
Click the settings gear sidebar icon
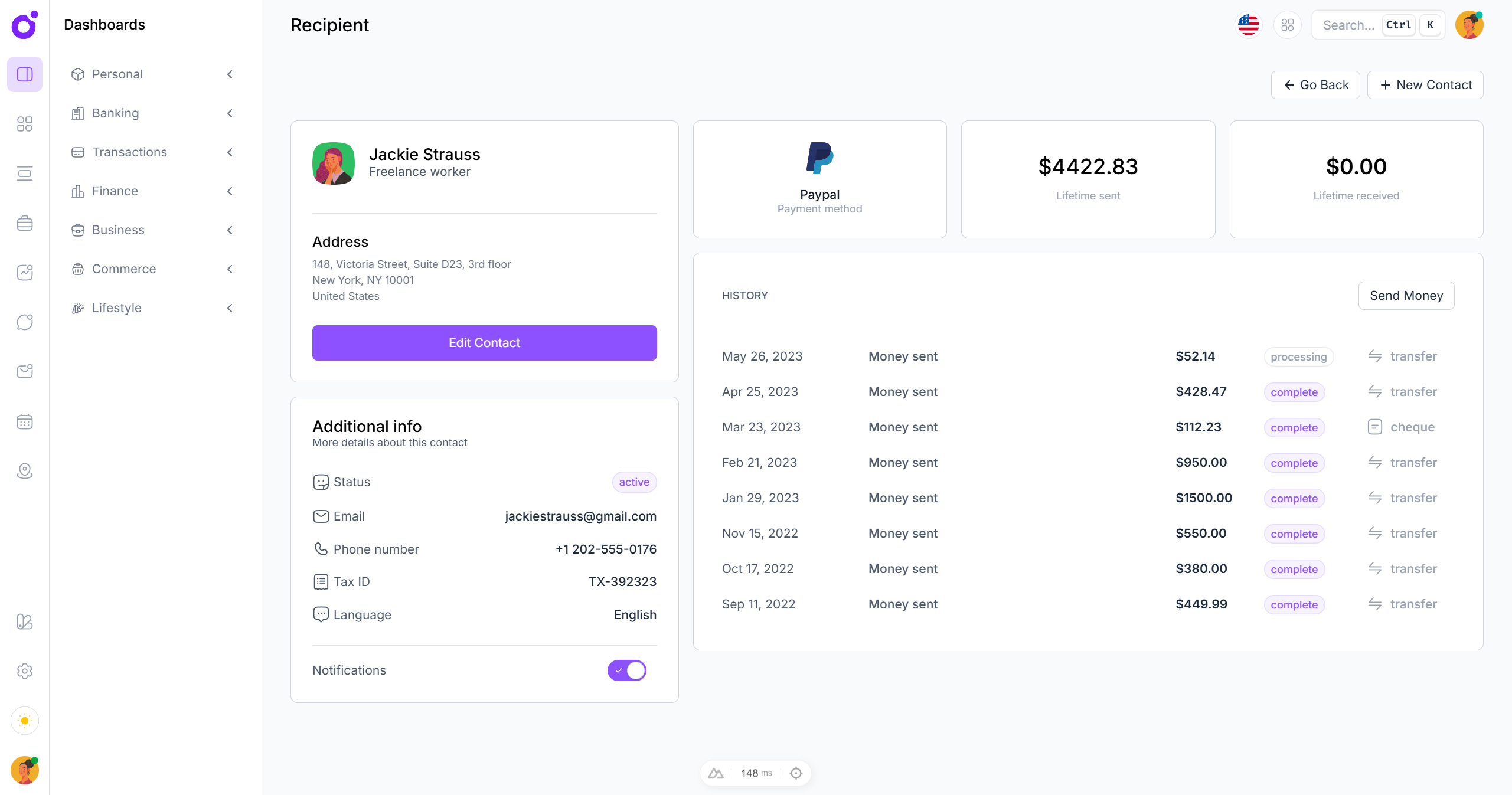point(25,671)
